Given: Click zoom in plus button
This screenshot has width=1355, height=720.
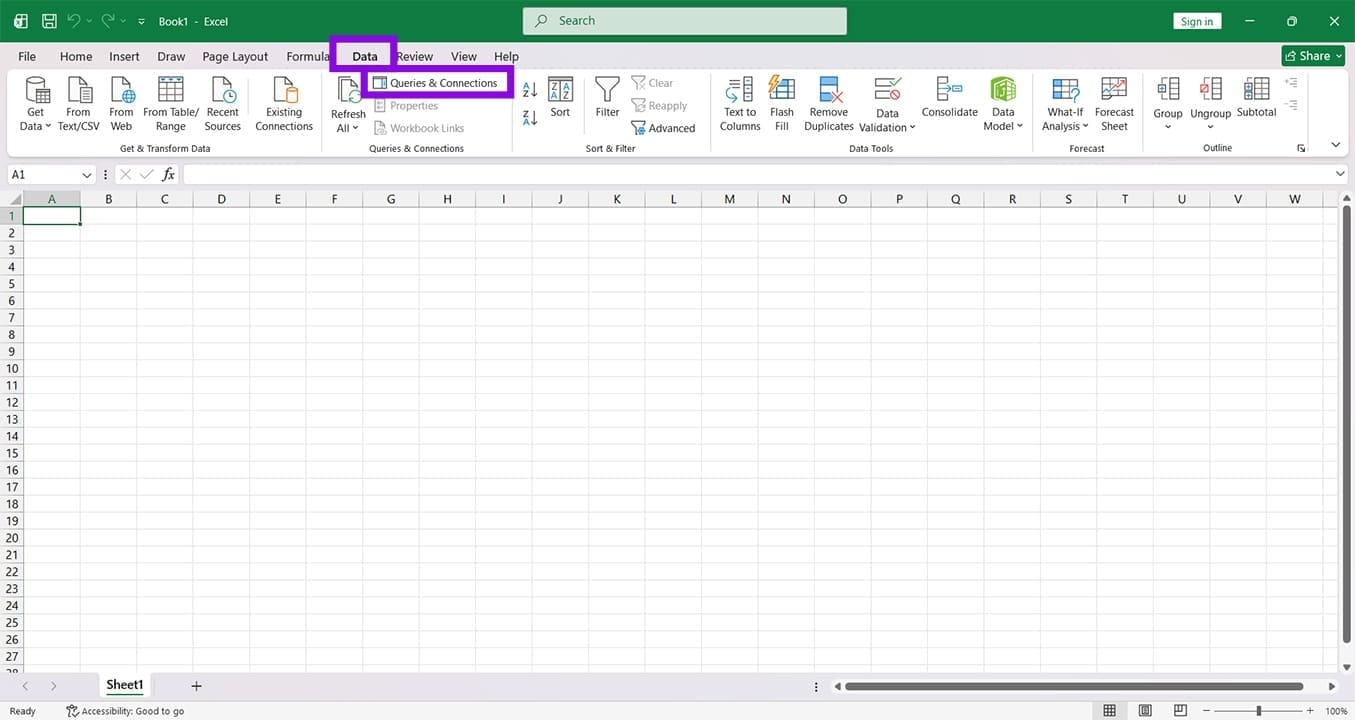Looking at the screenshot, I should tap(1309, 711).
